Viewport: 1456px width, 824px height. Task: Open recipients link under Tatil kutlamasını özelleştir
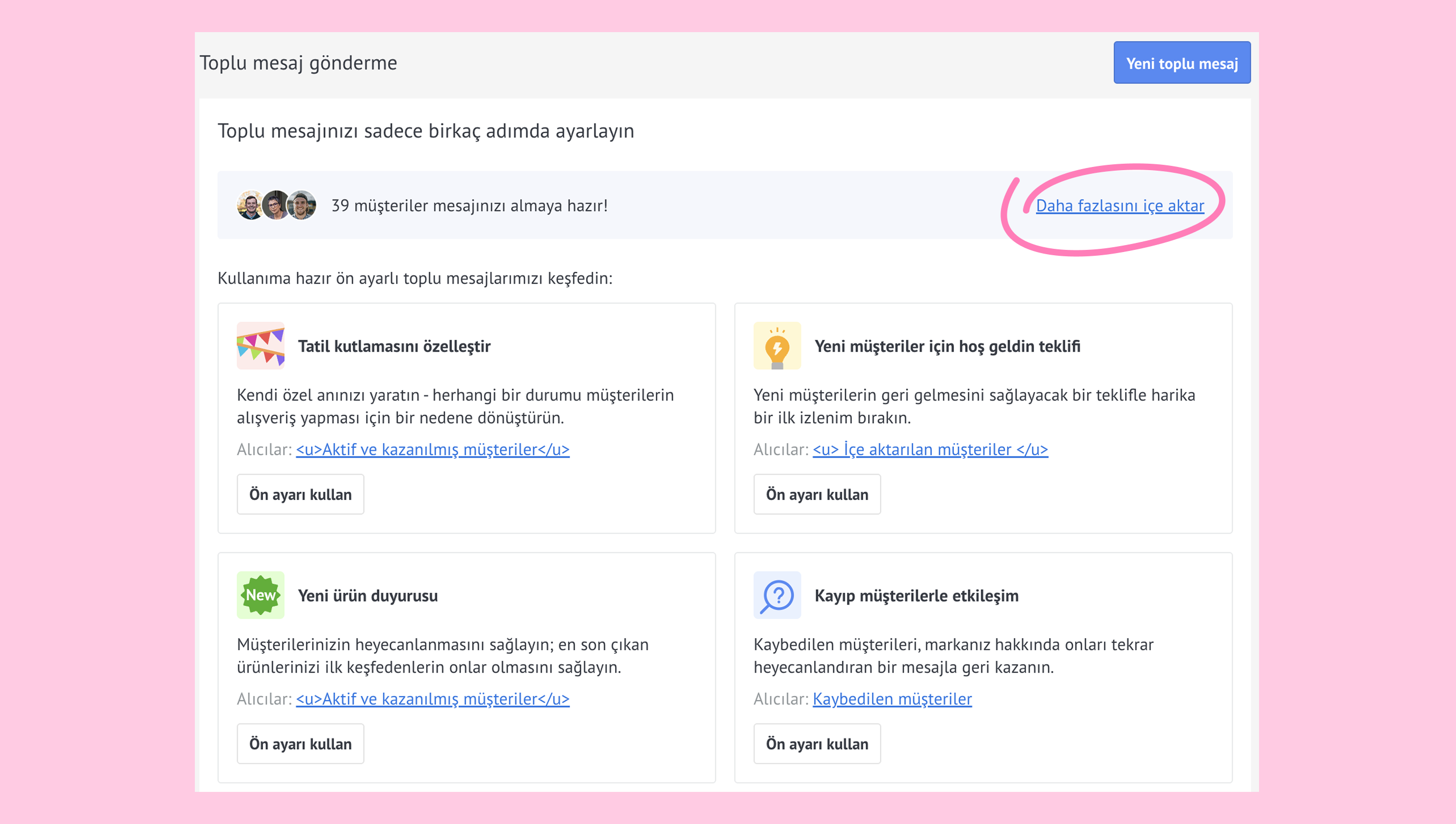(433, 449)
